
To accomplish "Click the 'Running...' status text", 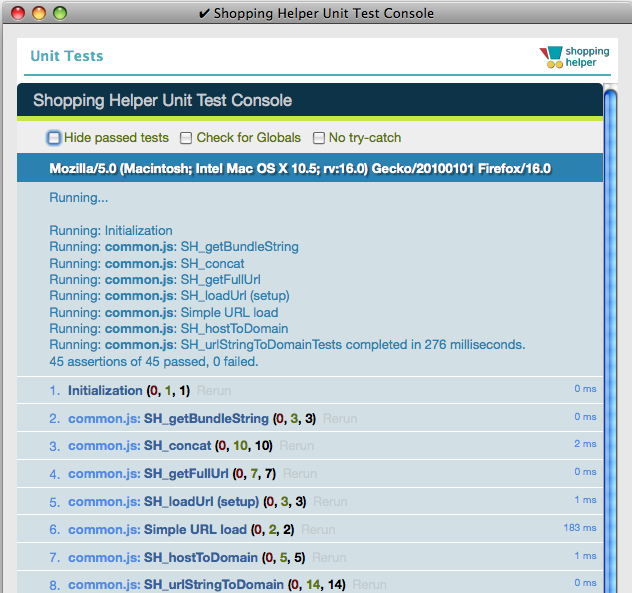I will (79, 198).
